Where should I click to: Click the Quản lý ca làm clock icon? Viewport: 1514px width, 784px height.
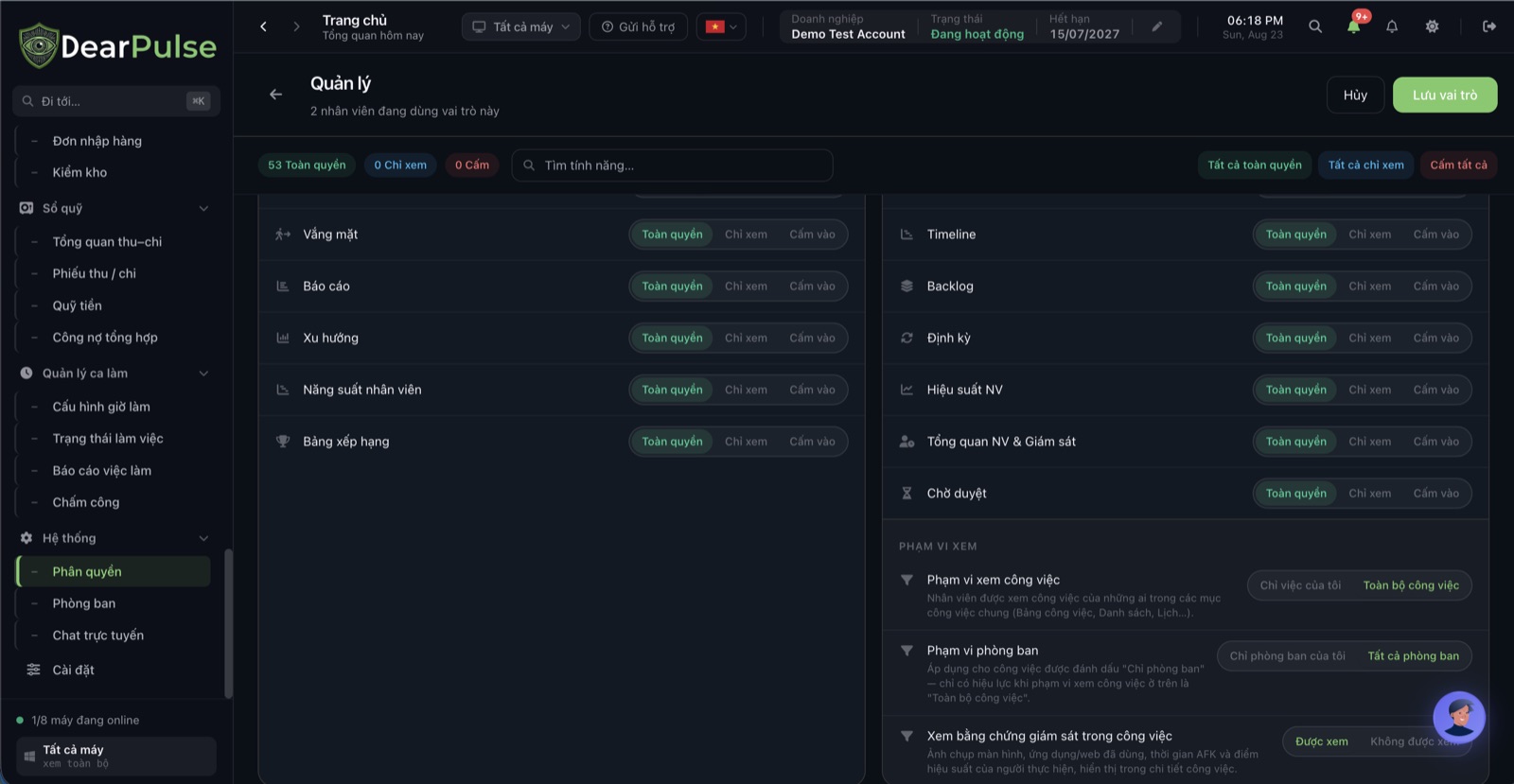(x=26, y=374)
